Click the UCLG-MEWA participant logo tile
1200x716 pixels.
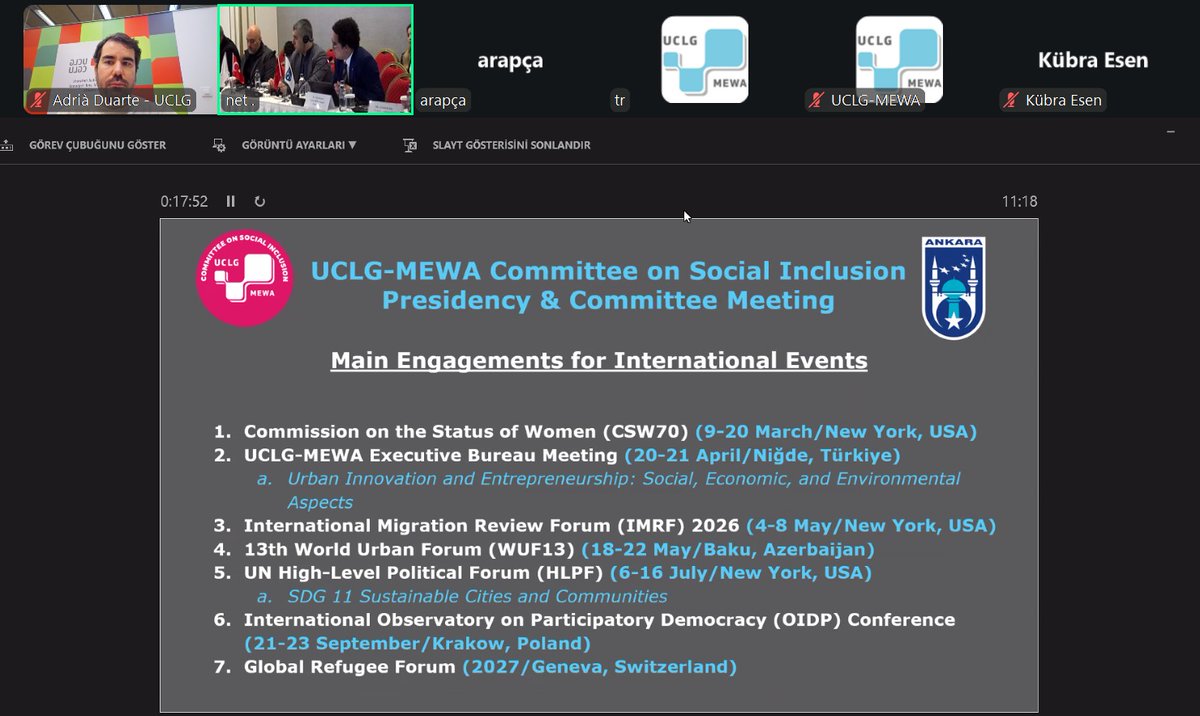coord(899,59)
